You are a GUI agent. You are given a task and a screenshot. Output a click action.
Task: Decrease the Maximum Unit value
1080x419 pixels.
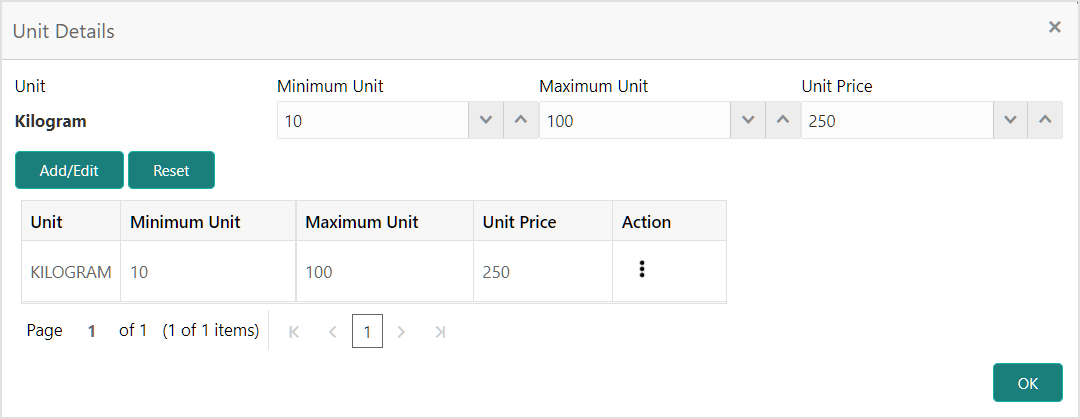pyautogui.click(x=748, y=121)
